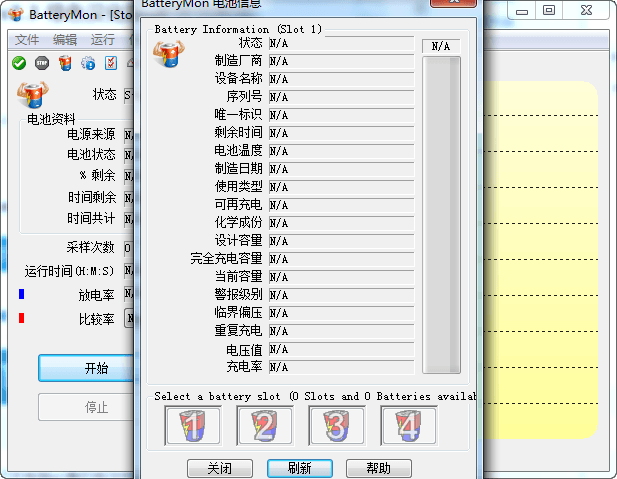The width and height of the screenshot is (617, 479).
Task: Open battery info via toolbar battery icon
Action: (65, 63)
